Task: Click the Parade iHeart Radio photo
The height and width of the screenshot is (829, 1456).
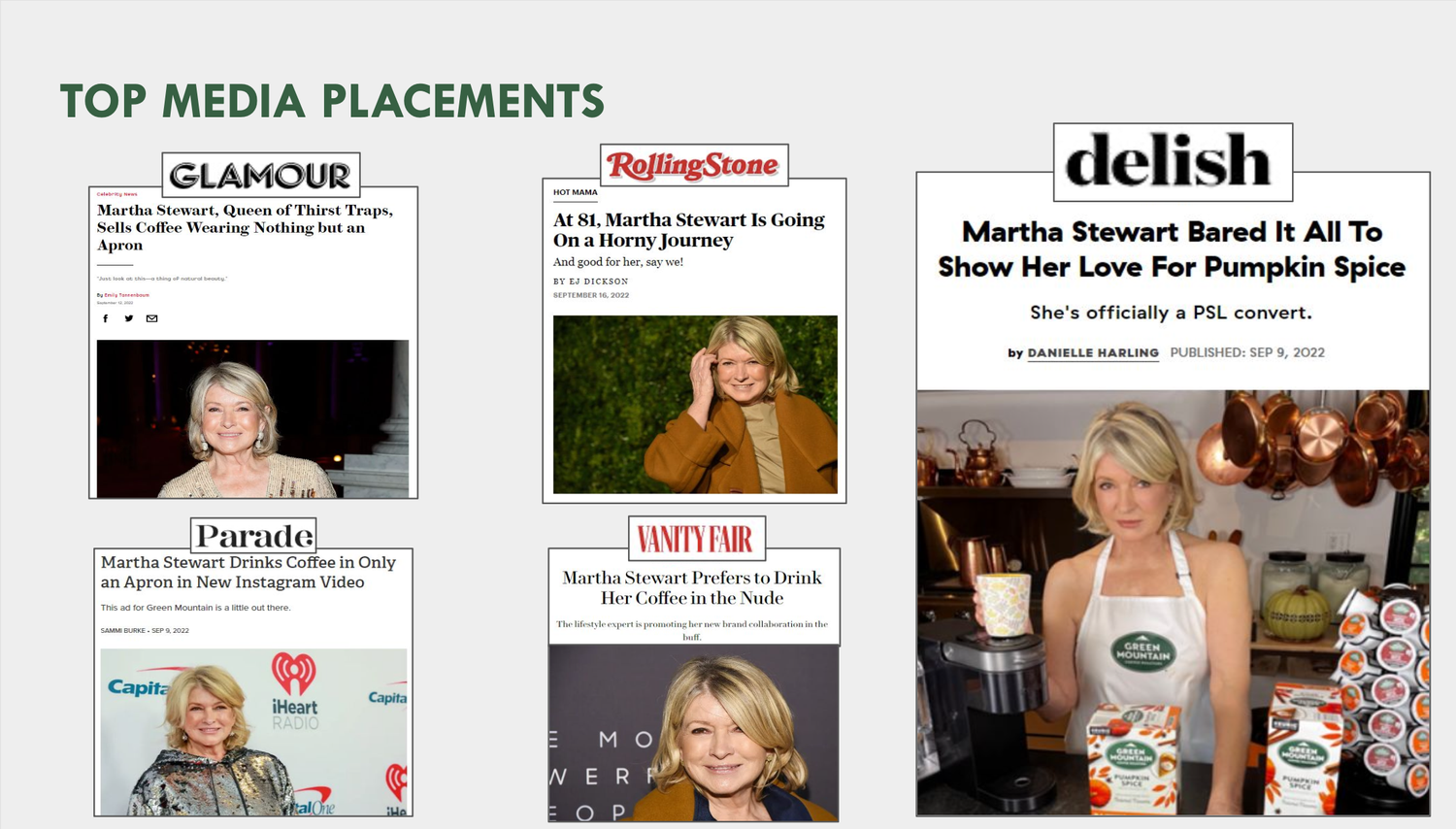Action: (253, 732)
